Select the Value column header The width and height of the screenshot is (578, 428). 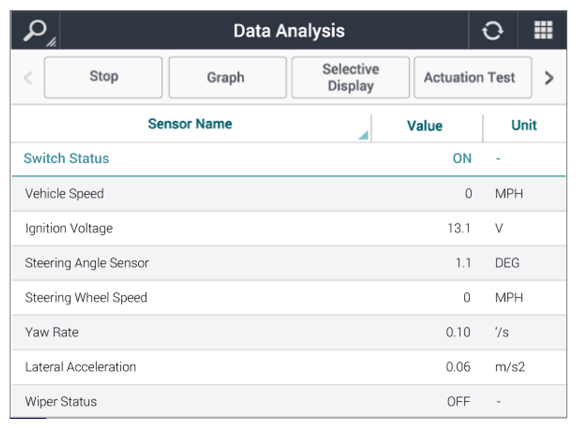coord(425,126)
